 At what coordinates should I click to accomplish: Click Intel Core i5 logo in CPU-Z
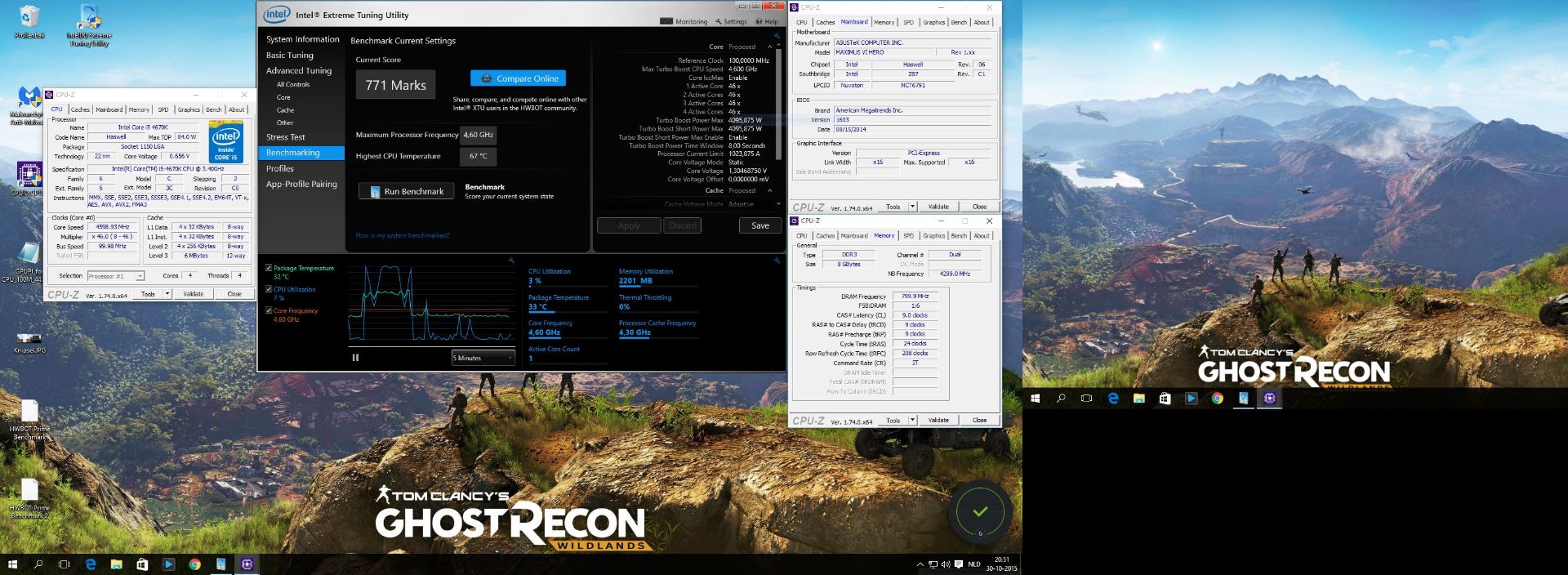pyautogui.click(x=225, y=142)
